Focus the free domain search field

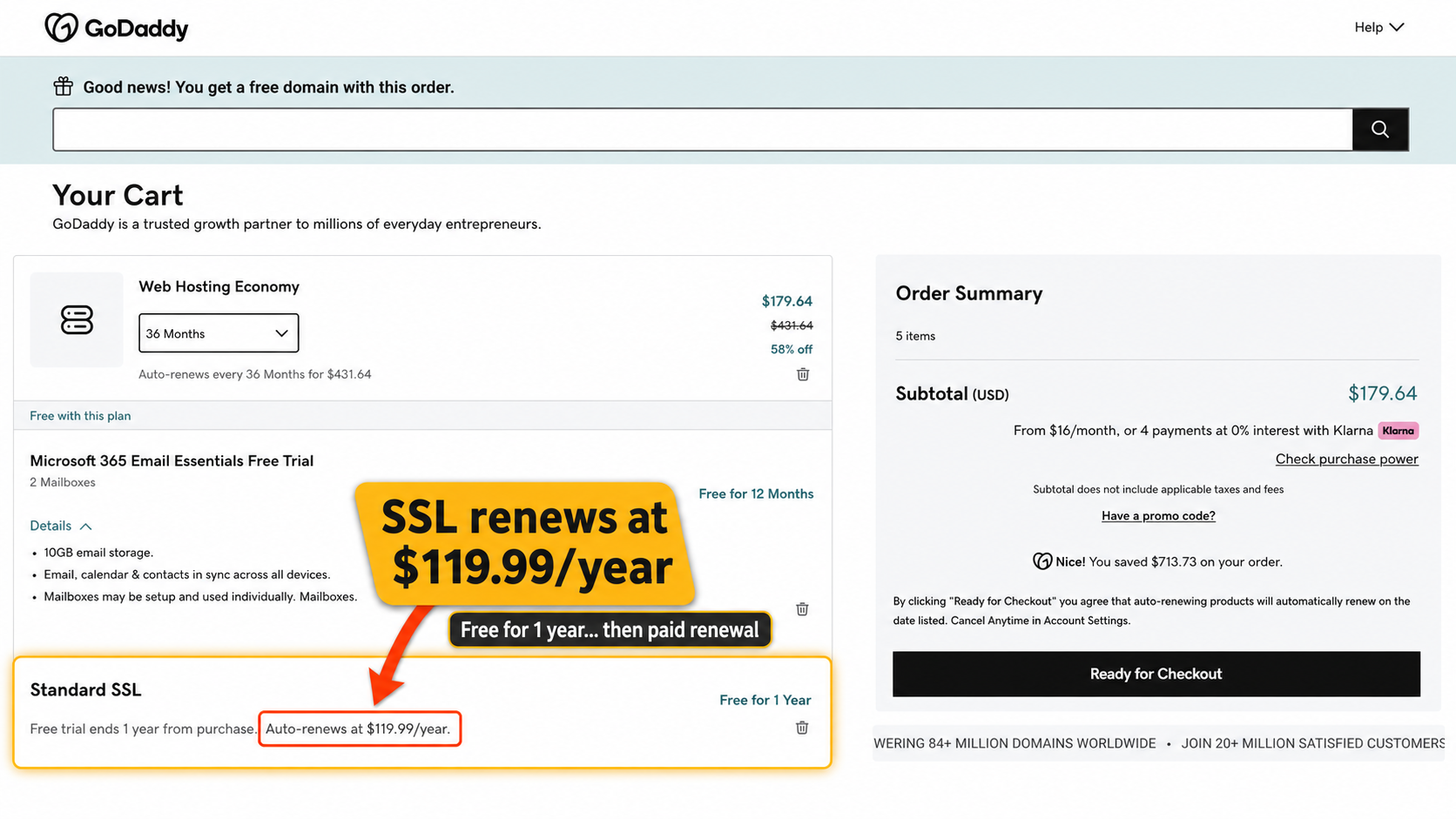[703, 130]
